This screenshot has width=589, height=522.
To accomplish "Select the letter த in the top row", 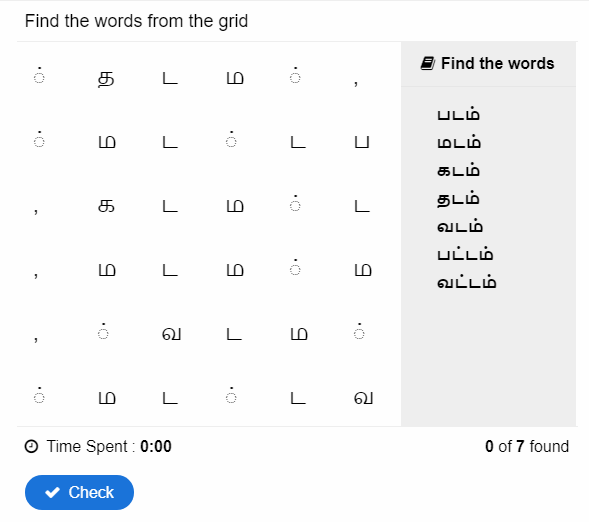I will (x=106, y=78).
